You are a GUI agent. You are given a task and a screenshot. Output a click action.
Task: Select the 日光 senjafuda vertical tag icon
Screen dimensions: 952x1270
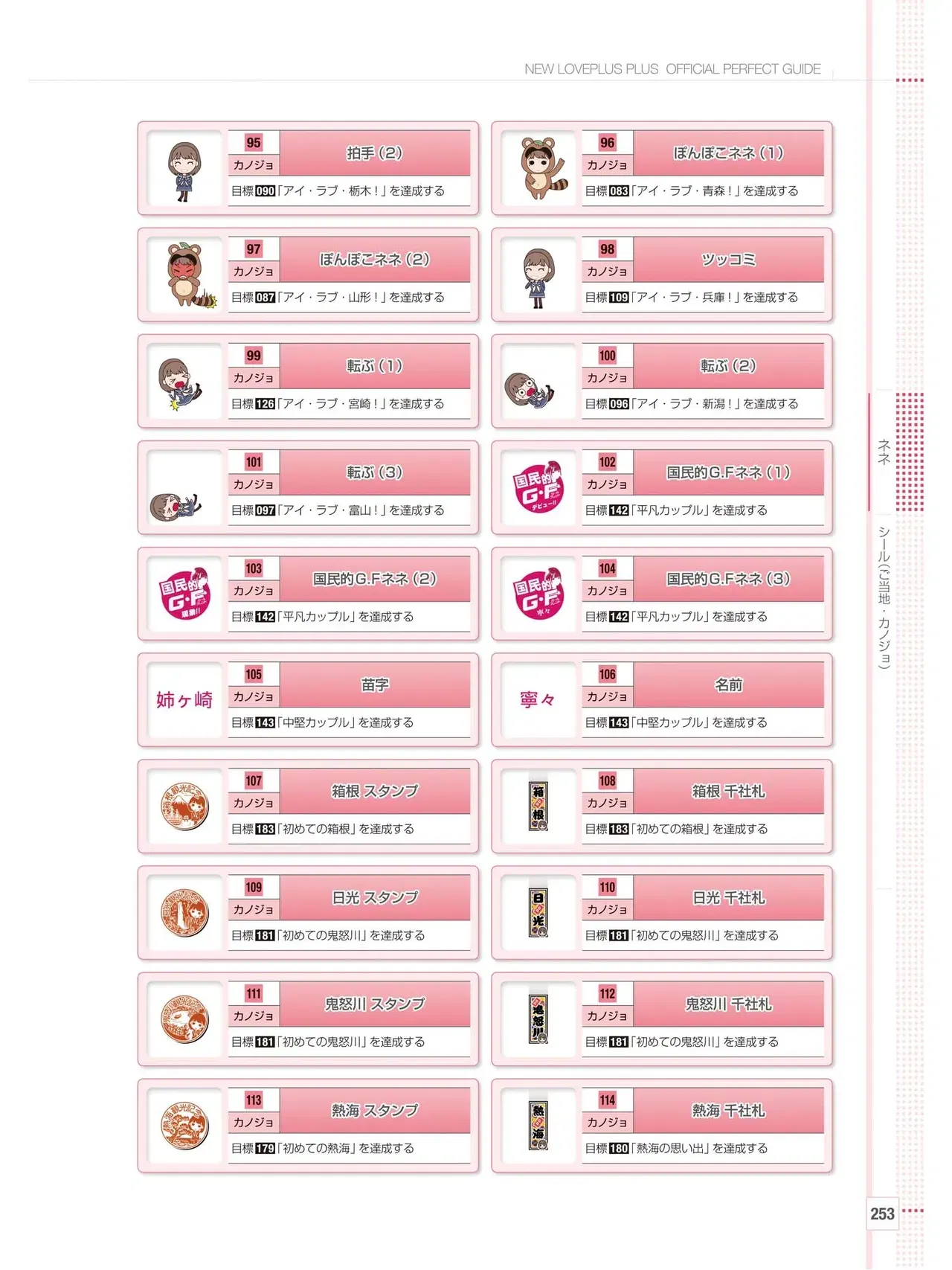click(538, 912)
